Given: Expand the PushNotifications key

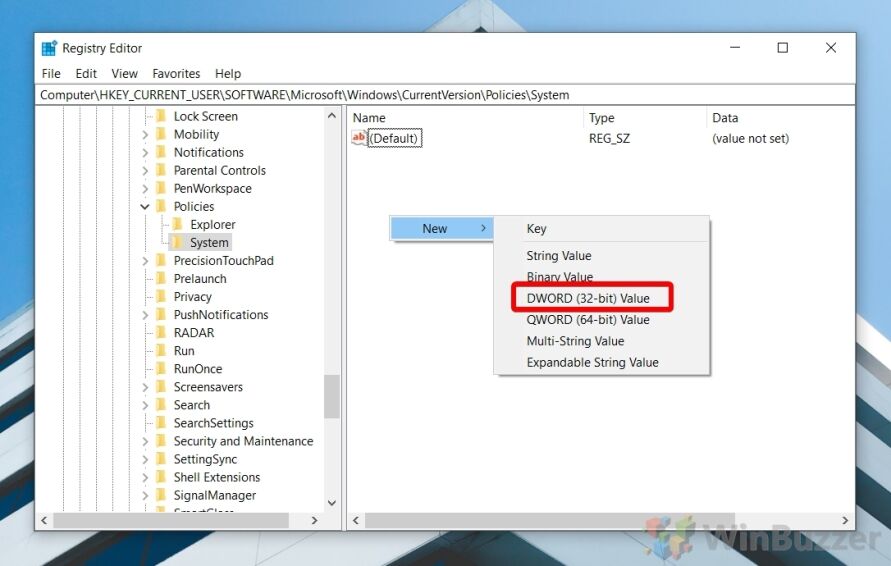Looking at the screenshot, I should coord(145,315).
